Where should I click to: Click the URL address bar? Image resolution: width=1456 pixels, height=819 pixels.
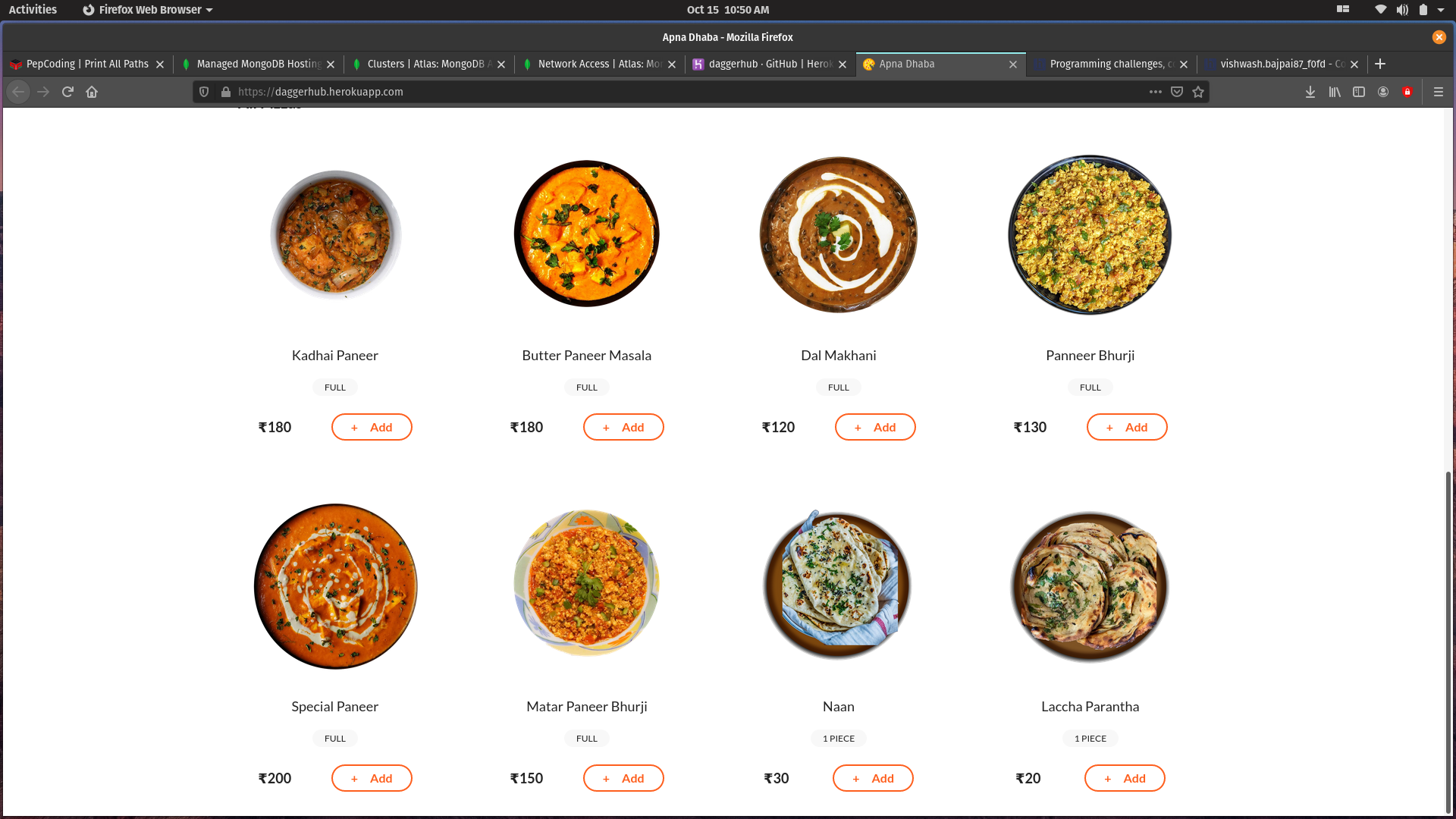tap(682, 92)
